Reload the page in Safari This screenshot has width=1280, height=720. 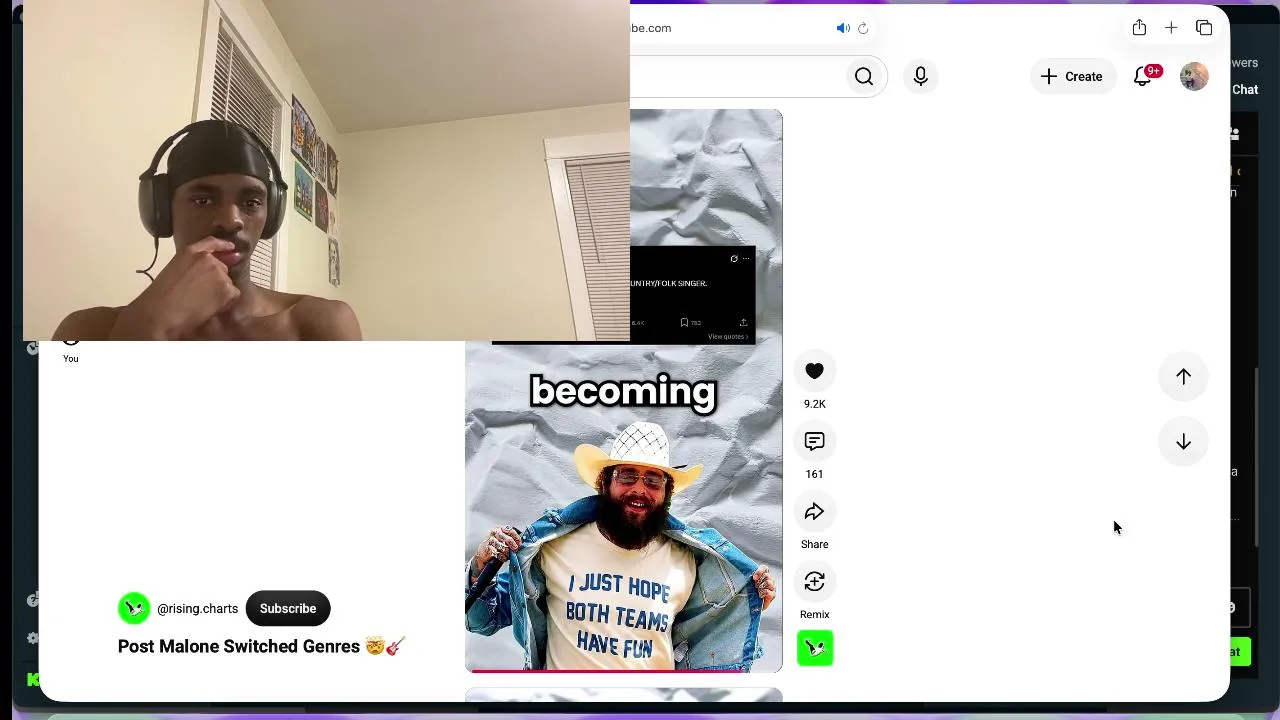tap(863, 28)
